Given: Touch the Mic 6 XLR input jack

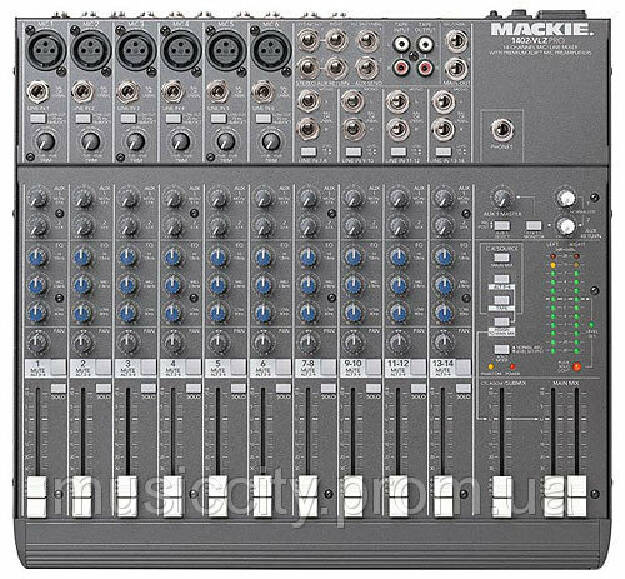Looking at the screenshot, I should 271,50.
